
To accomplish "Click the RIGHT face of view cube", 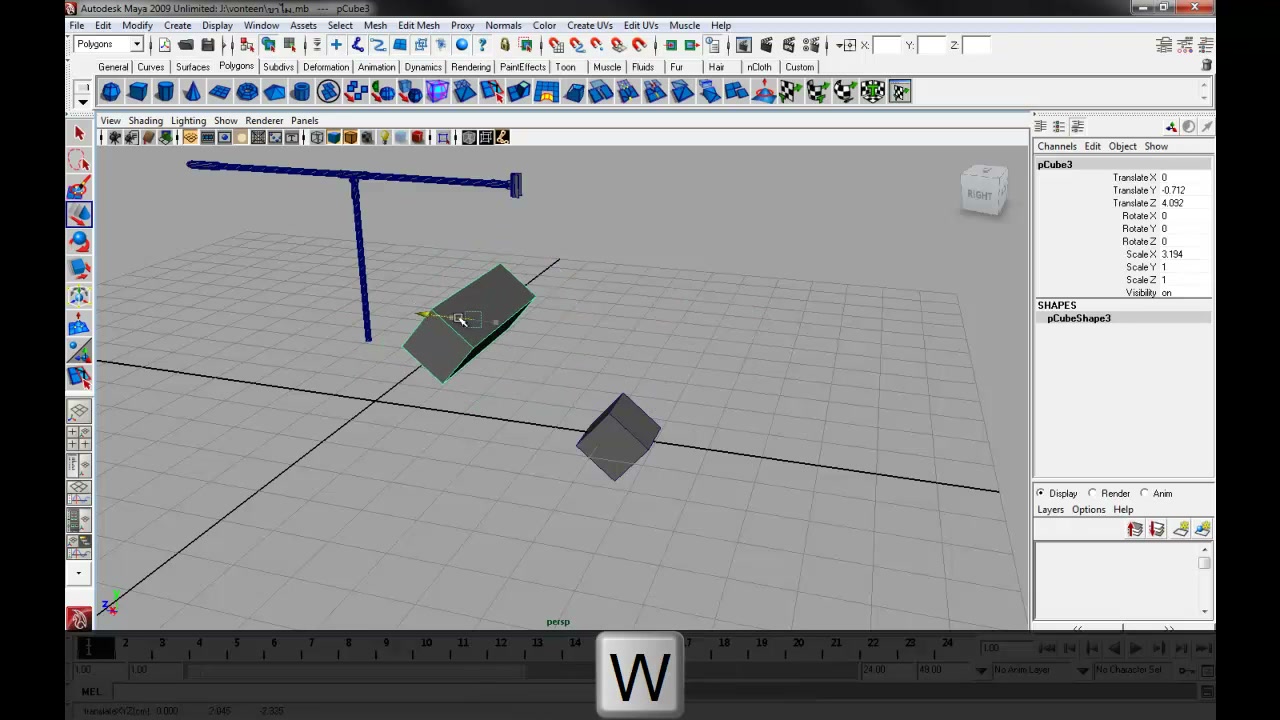I will pos(980,195).
